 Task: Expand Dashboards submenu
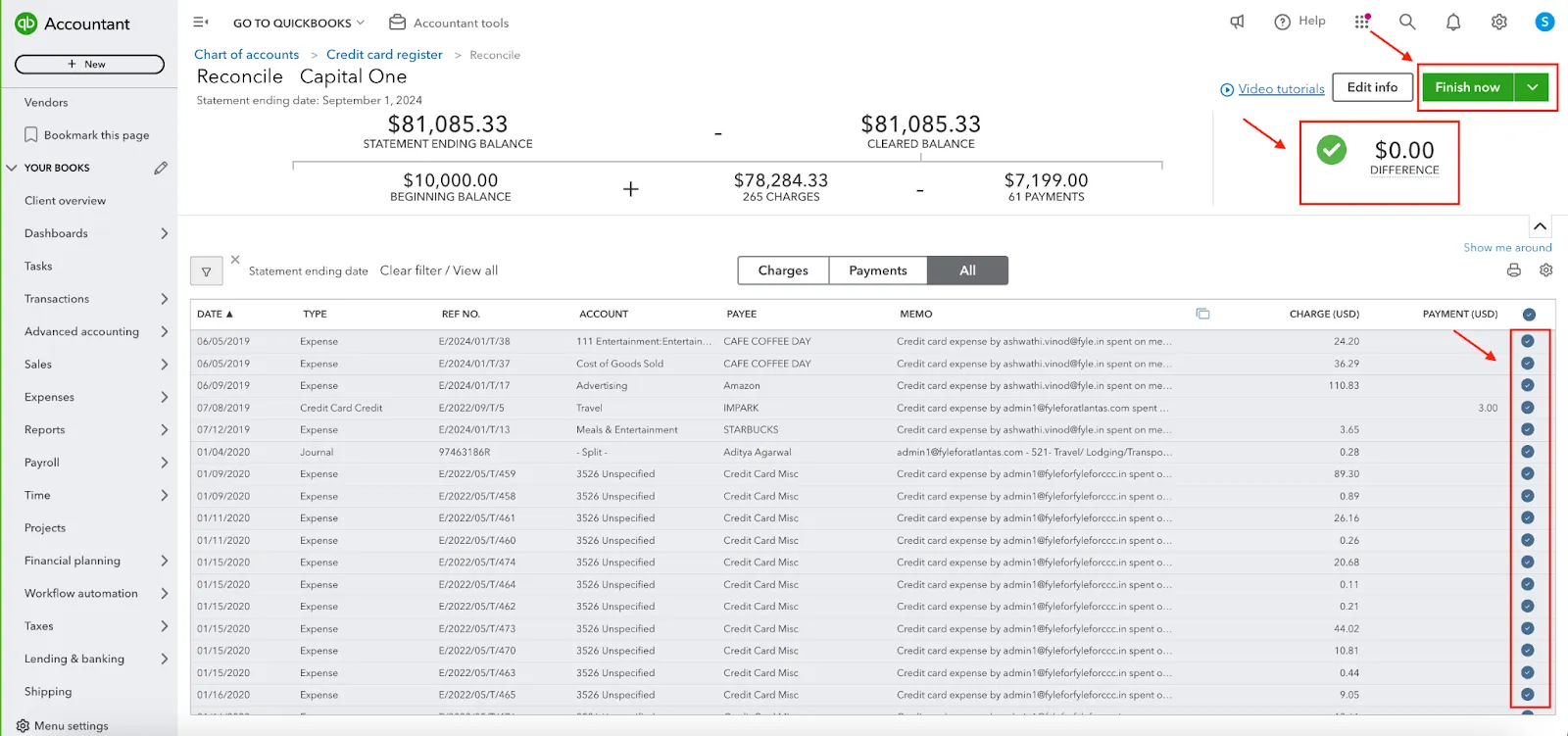tap(164, 233)
